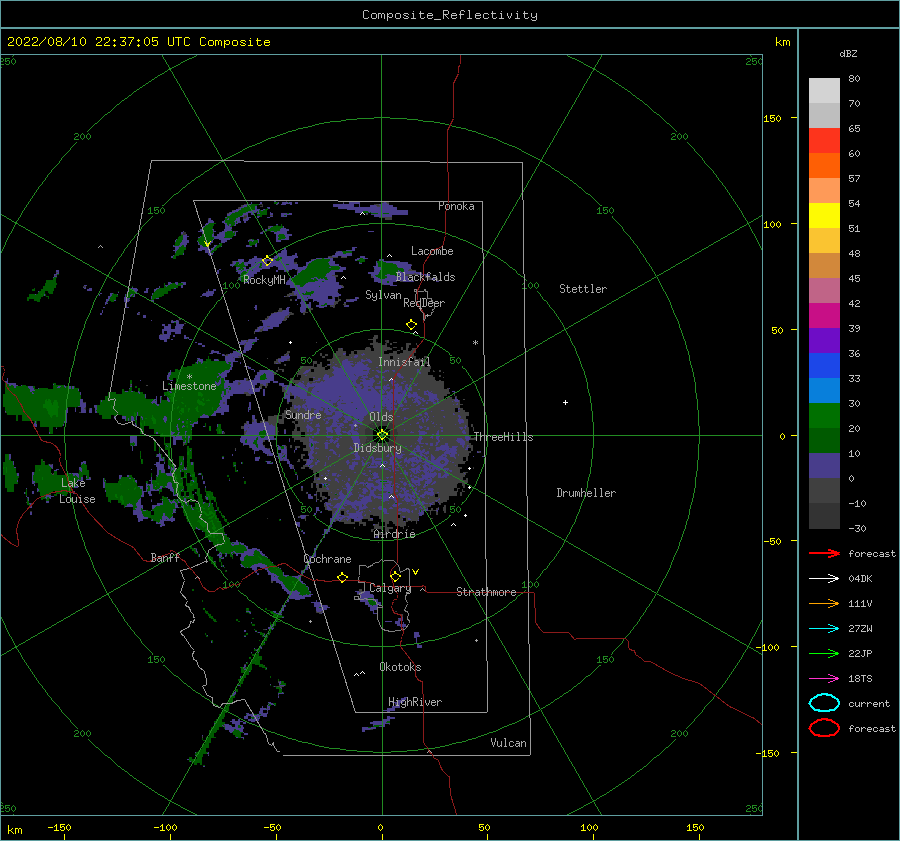Select the cyan 27ZW arrow icon

(x=824, y=629)
